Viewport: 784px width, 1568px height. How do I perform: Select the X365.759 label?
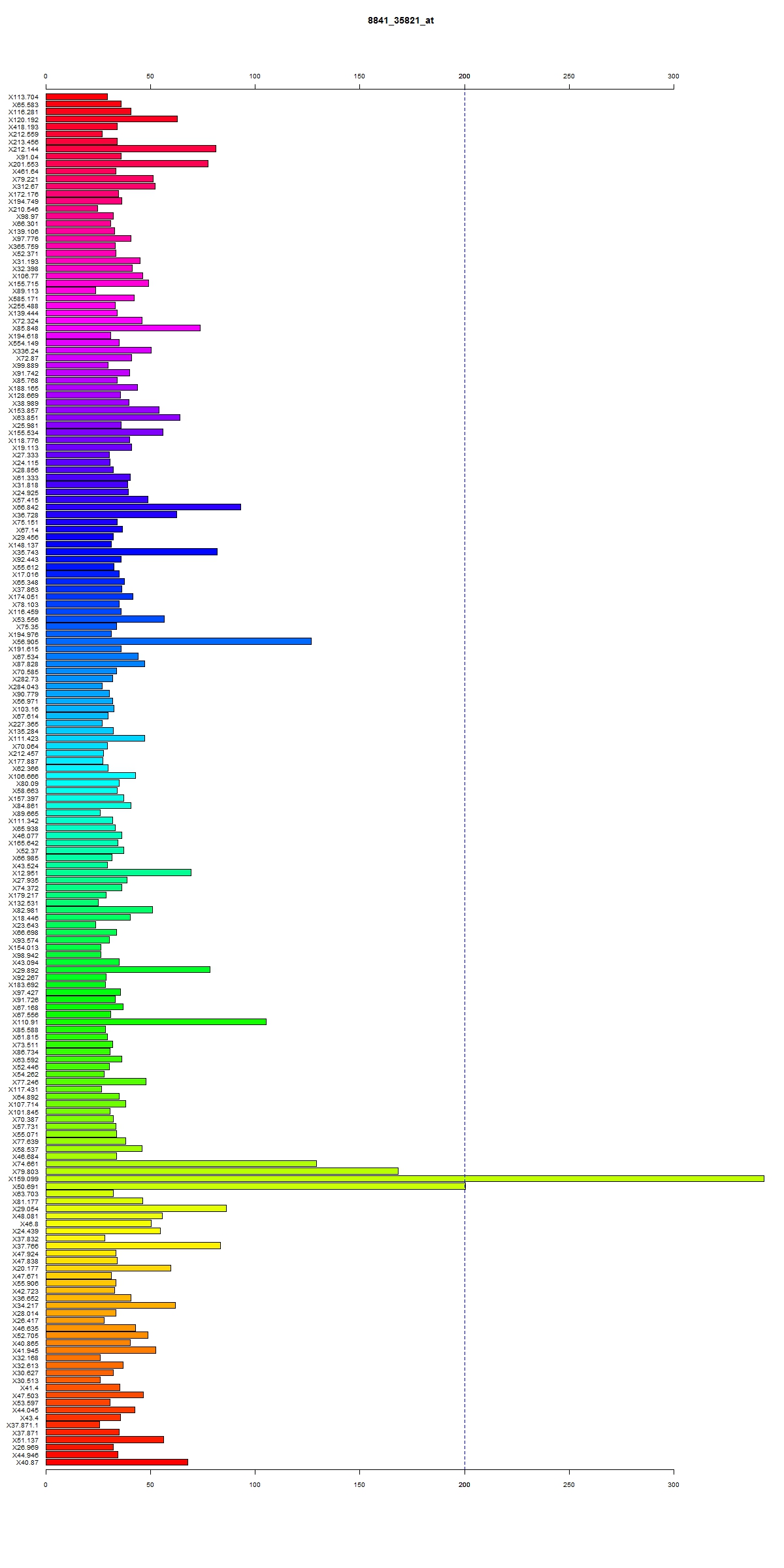24,246
